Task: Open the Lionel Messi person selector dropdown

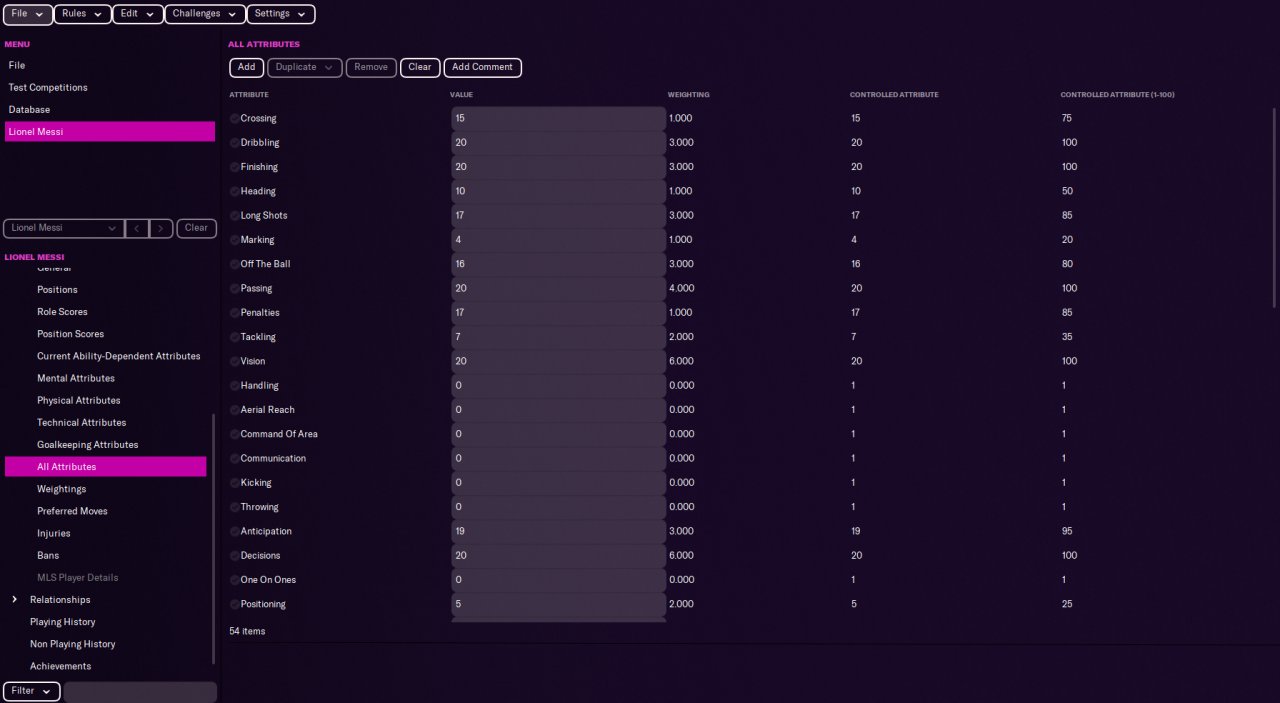Action: [64, 228]
